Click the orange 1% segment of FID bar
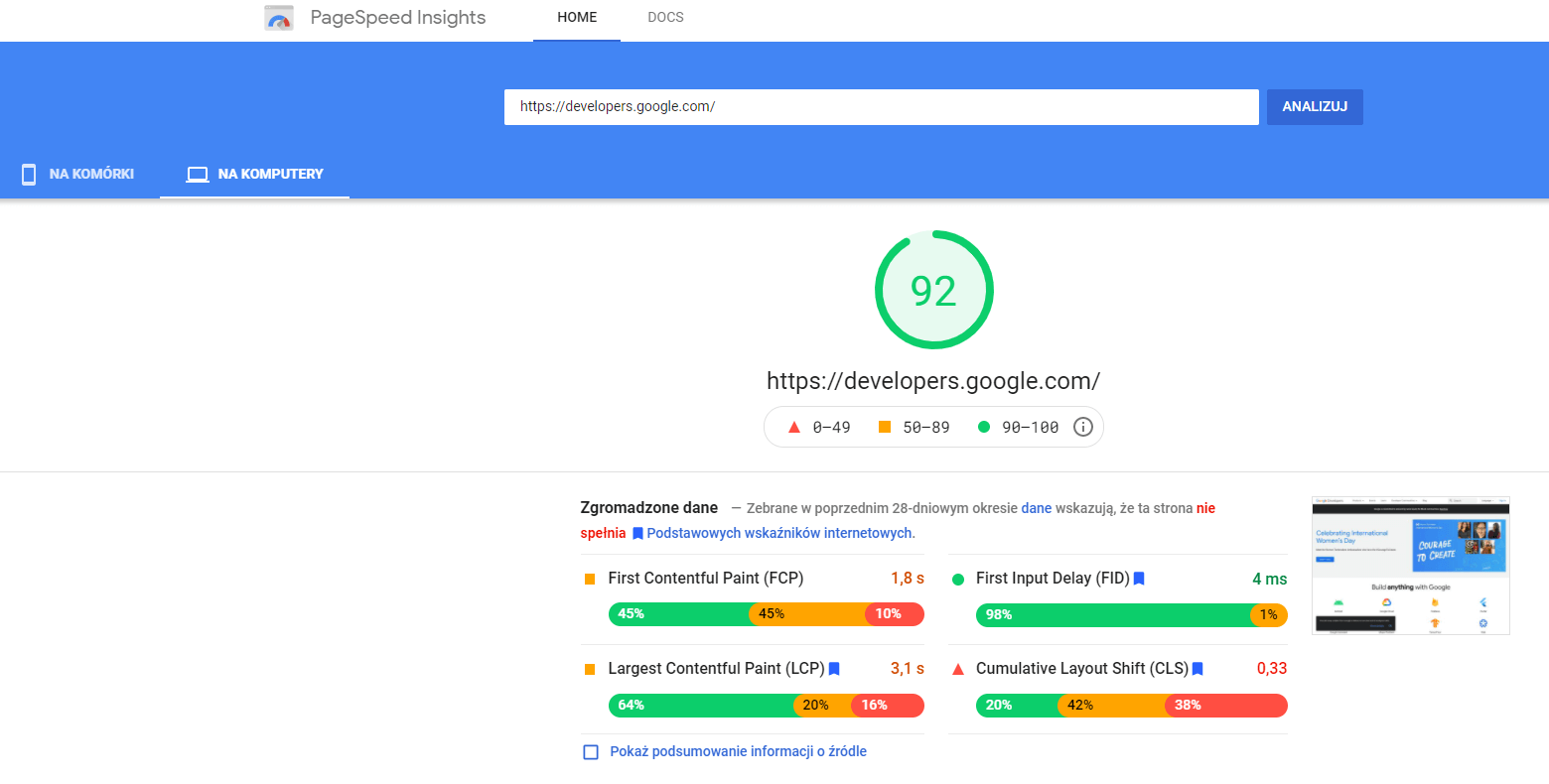Image resolution: width=1549 pixels, height=784 pixels. [1269, 615]
